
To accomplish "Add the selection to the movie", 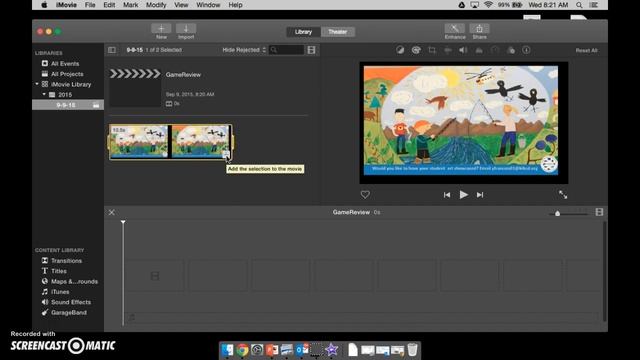I will click(x=226, y=154).
